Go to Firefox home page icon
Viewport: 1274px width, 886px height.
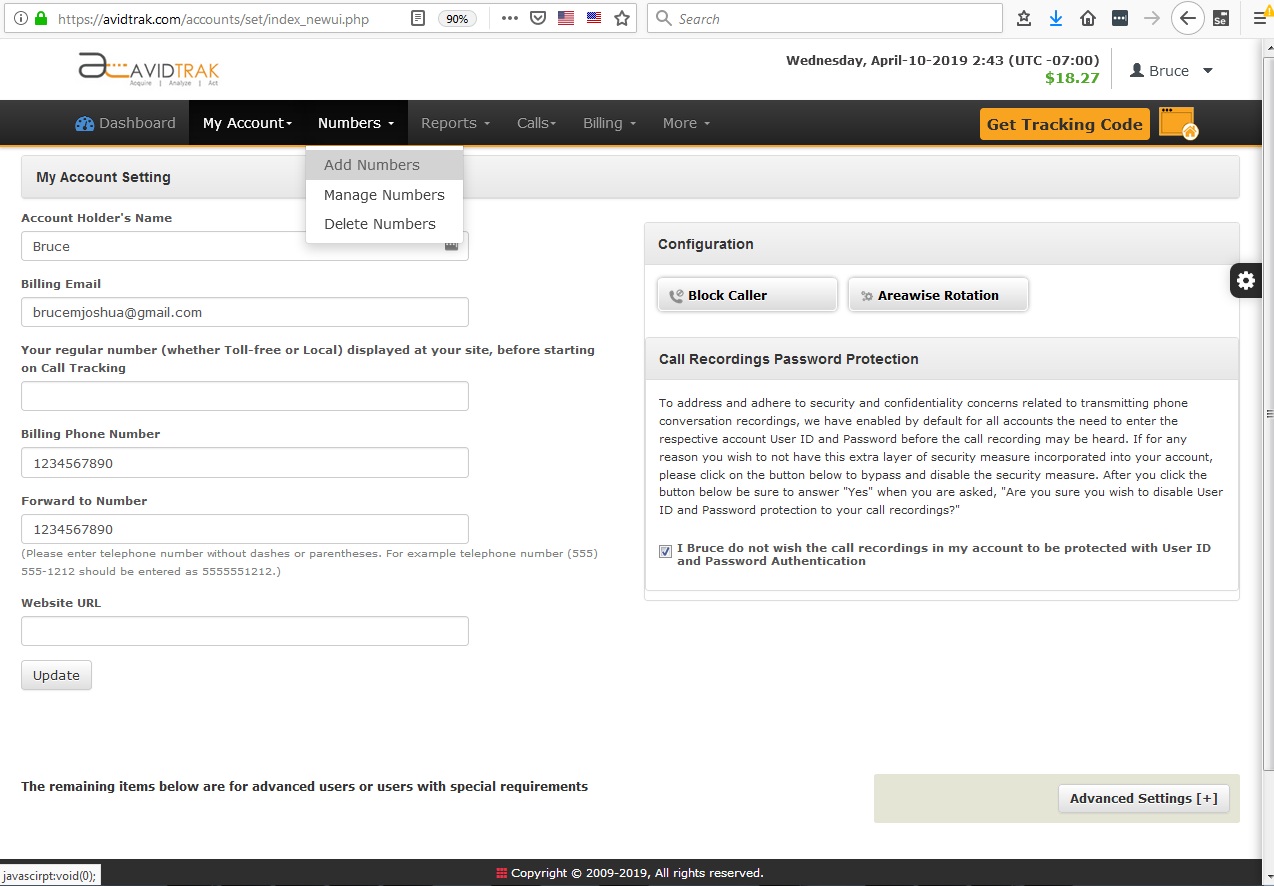coord(1088,18)
